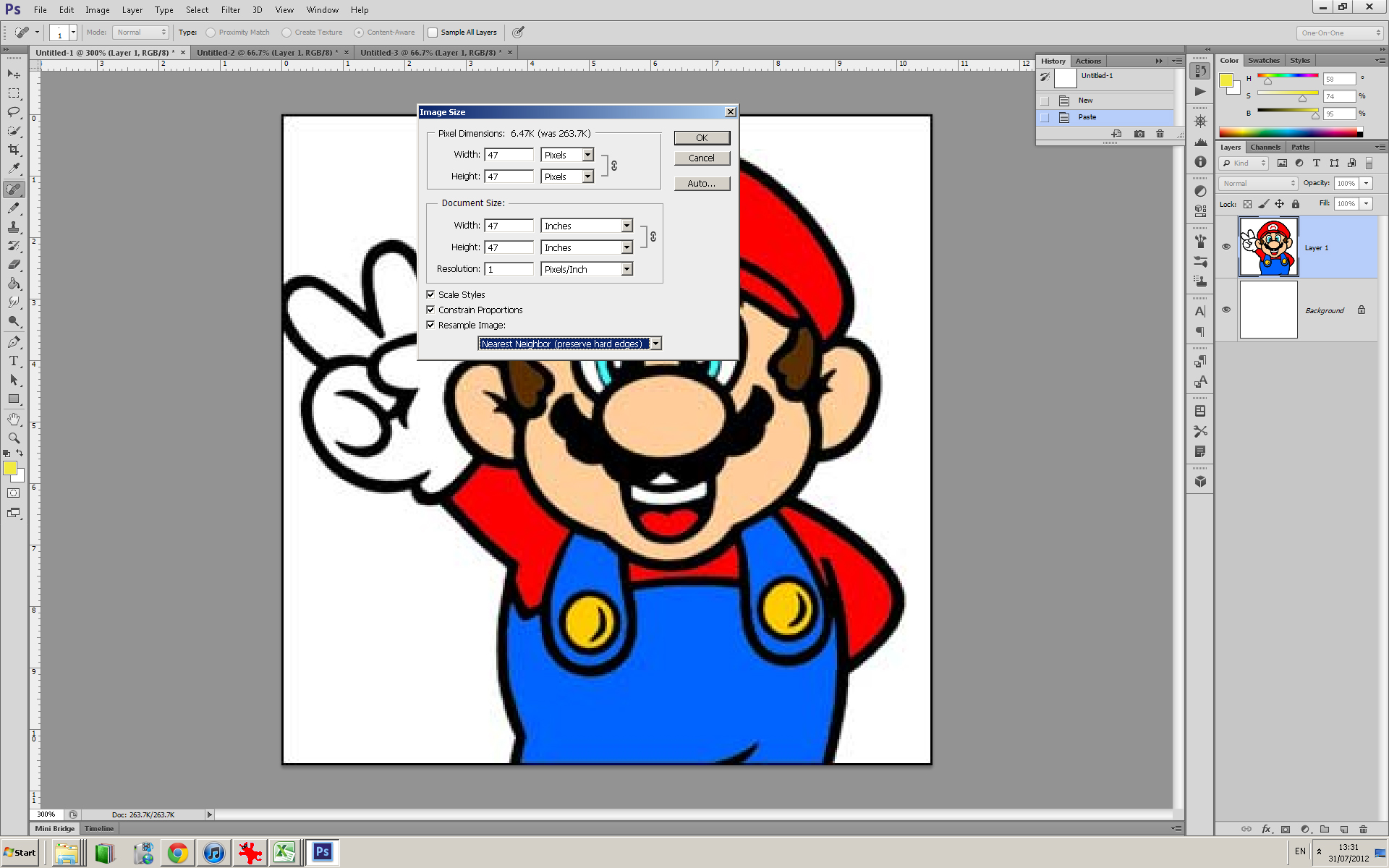Select the Paint Bucket tool
This screenshot has width=1389, height=868.
click(14, 284)
